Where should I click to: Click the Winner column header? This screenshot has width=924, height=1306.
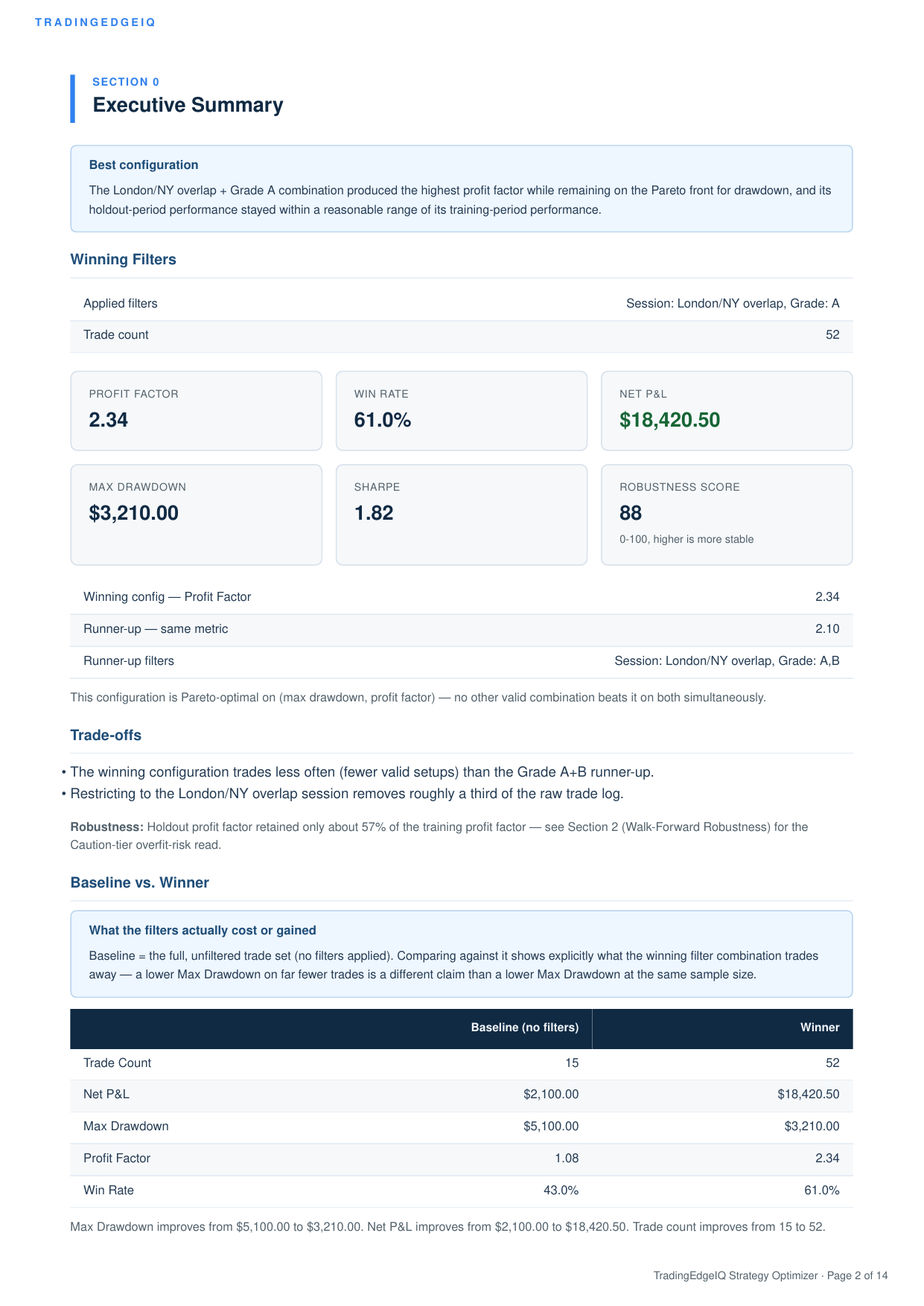point(820,1028)
